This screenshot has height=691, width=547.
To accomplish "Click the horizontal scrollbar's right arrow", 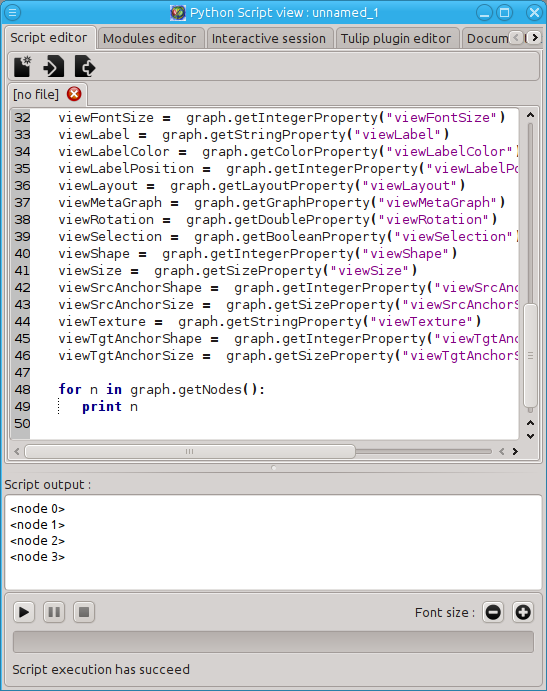I will tap(515, 451).
